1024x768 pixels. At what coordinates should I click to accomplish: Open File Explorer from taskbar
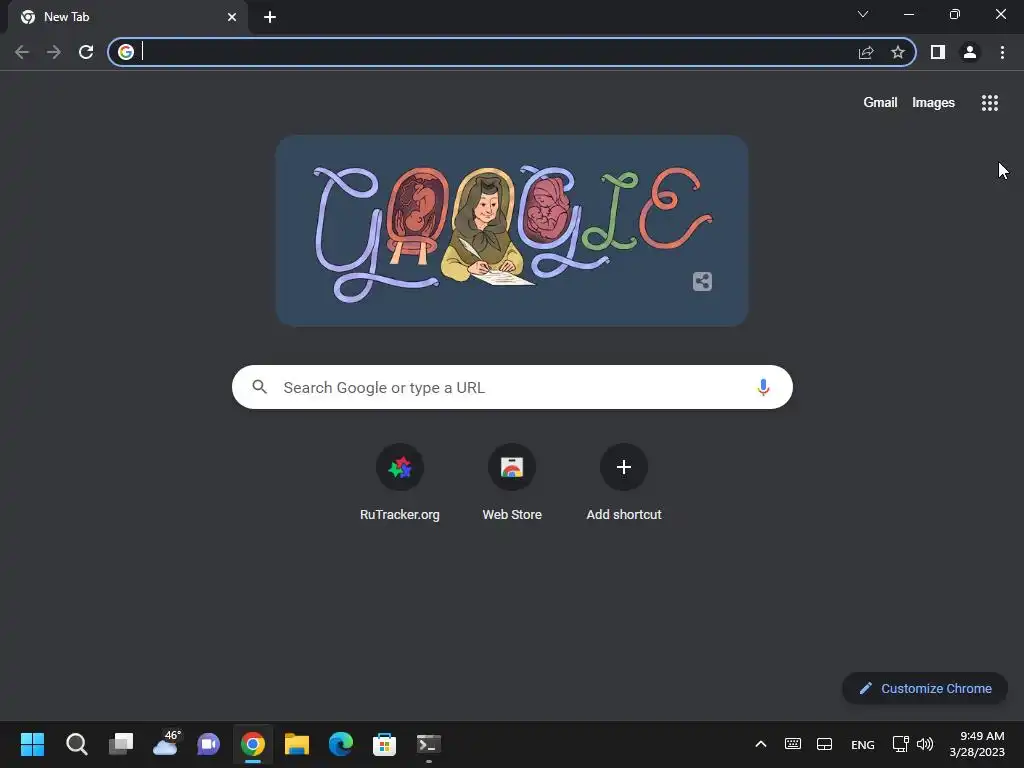click(296, 744)
